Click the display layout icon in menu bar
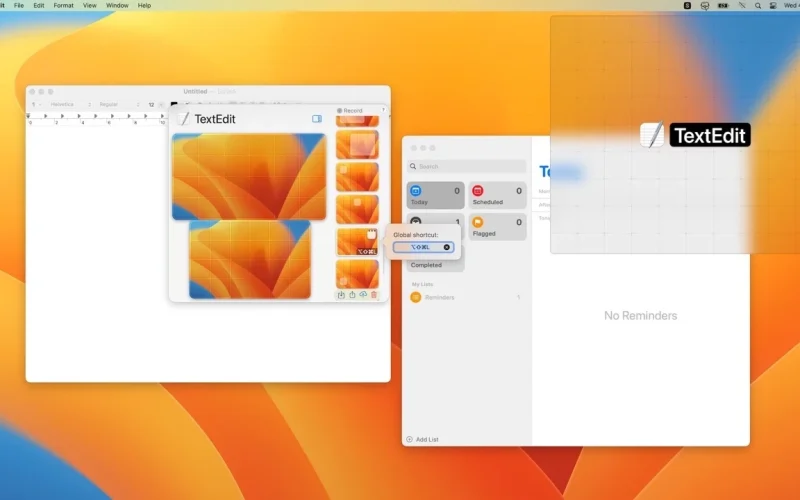This screenshot has height=500, width=800. (x=705, y=6)
